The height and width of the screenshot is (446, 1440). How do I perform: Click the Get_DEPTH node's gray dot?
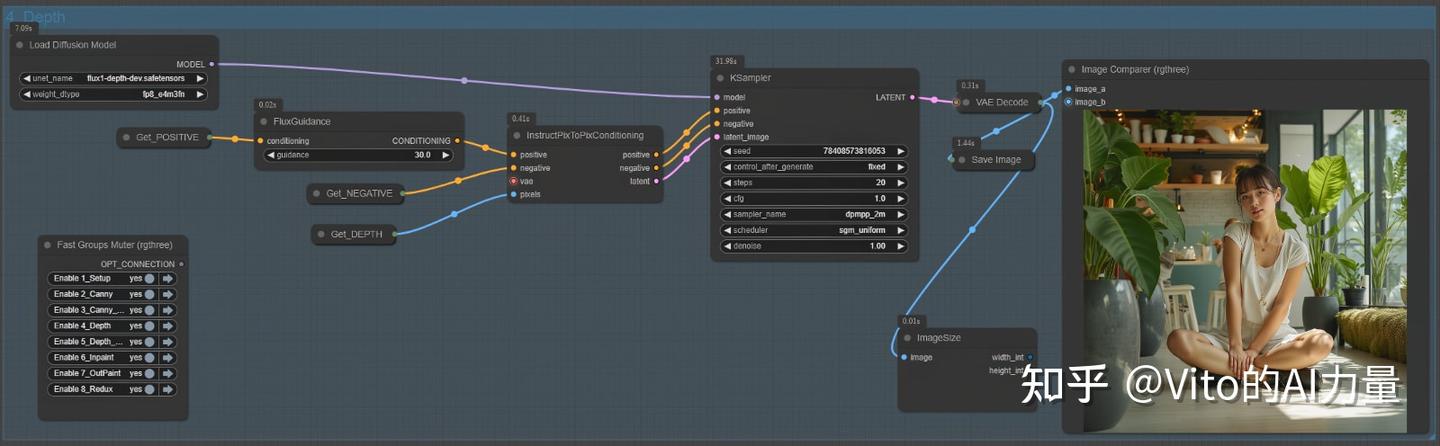coord(322,235)
